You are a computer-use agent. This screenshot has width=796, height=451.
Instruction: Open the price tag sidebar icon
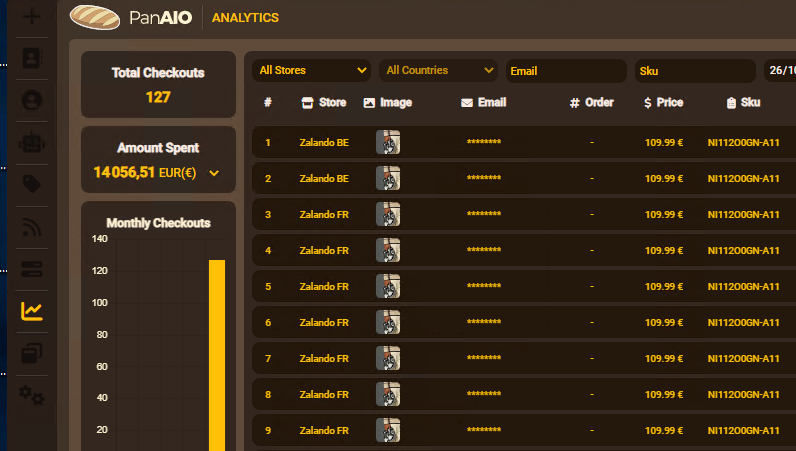coord(32,184)
